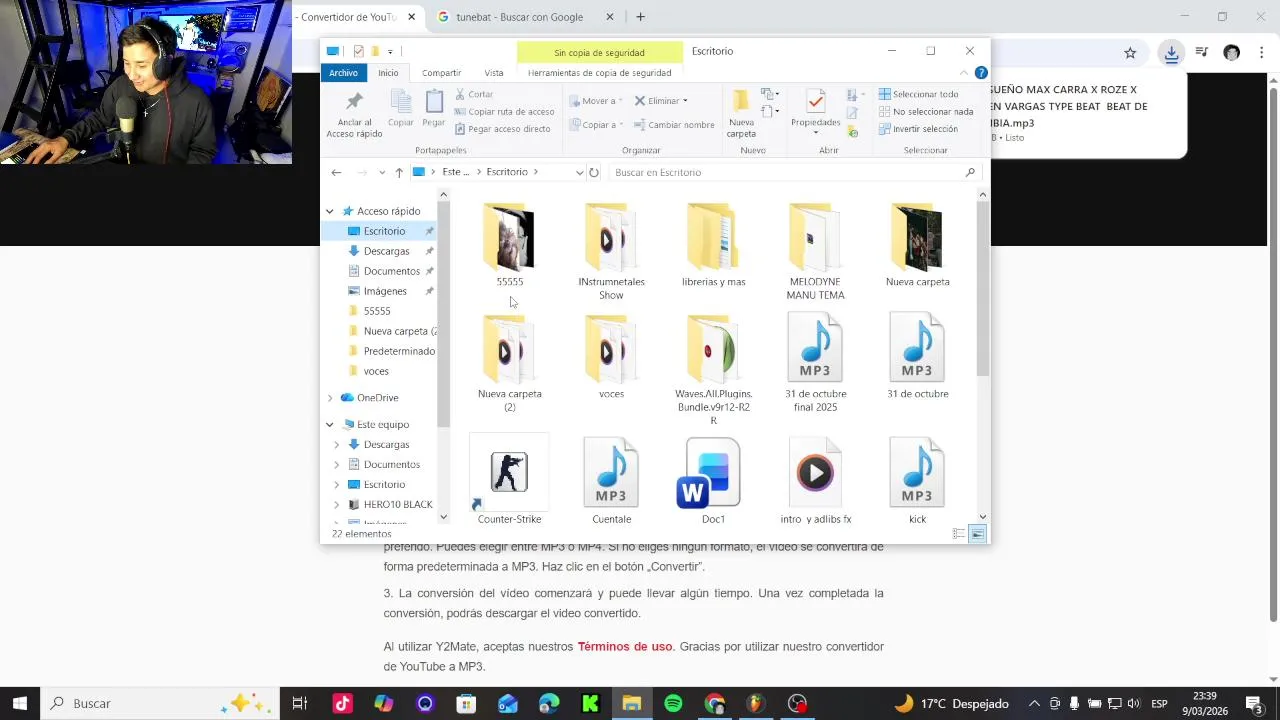The image size is (1280, 720).
Task: Select the Cuentale MP3 file
Action: point(611,481)
